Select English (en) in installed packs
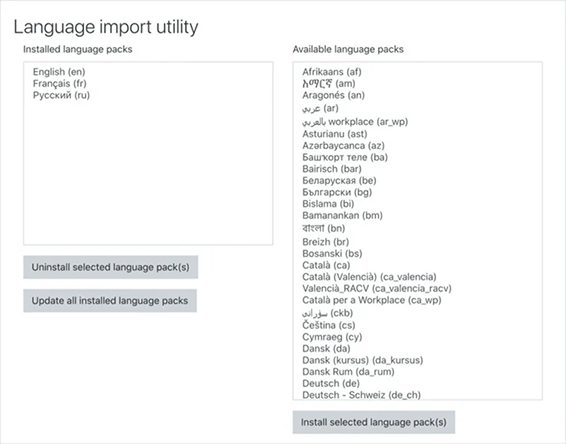This screenshot has height=444, width=566. pos(59,72)
